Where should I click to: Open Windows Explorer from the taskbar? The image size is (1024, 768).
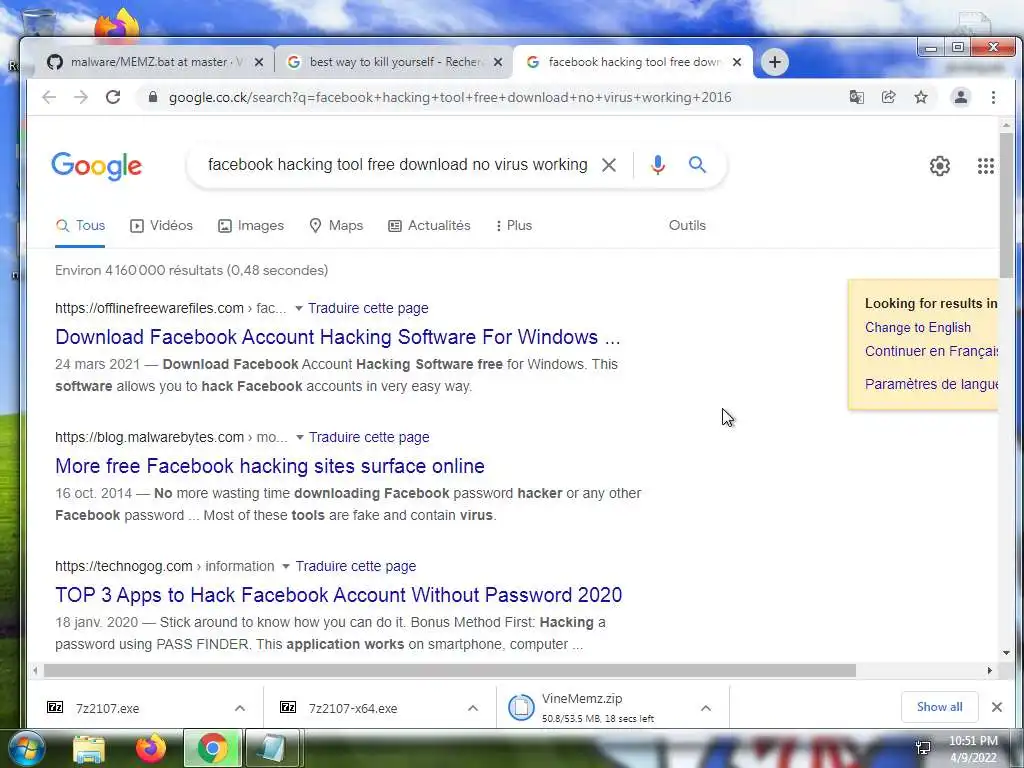click(x=89, y=749)
